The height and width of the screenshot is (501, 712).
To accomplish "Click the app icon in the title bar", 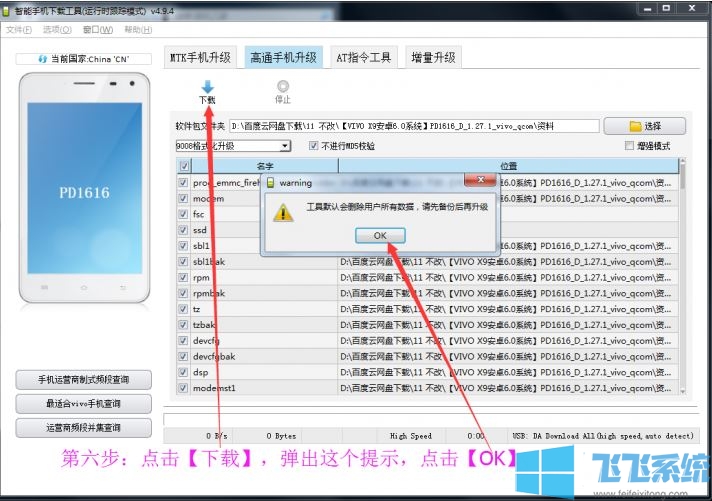I will 6,10.
